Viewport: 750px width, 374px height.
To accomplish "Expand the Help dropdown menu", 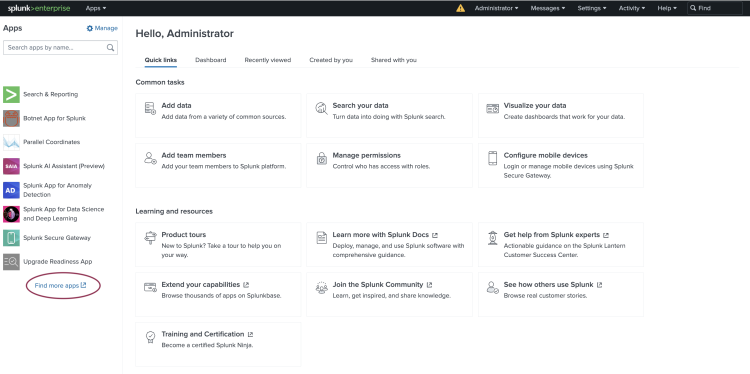I will pos(667,8).
